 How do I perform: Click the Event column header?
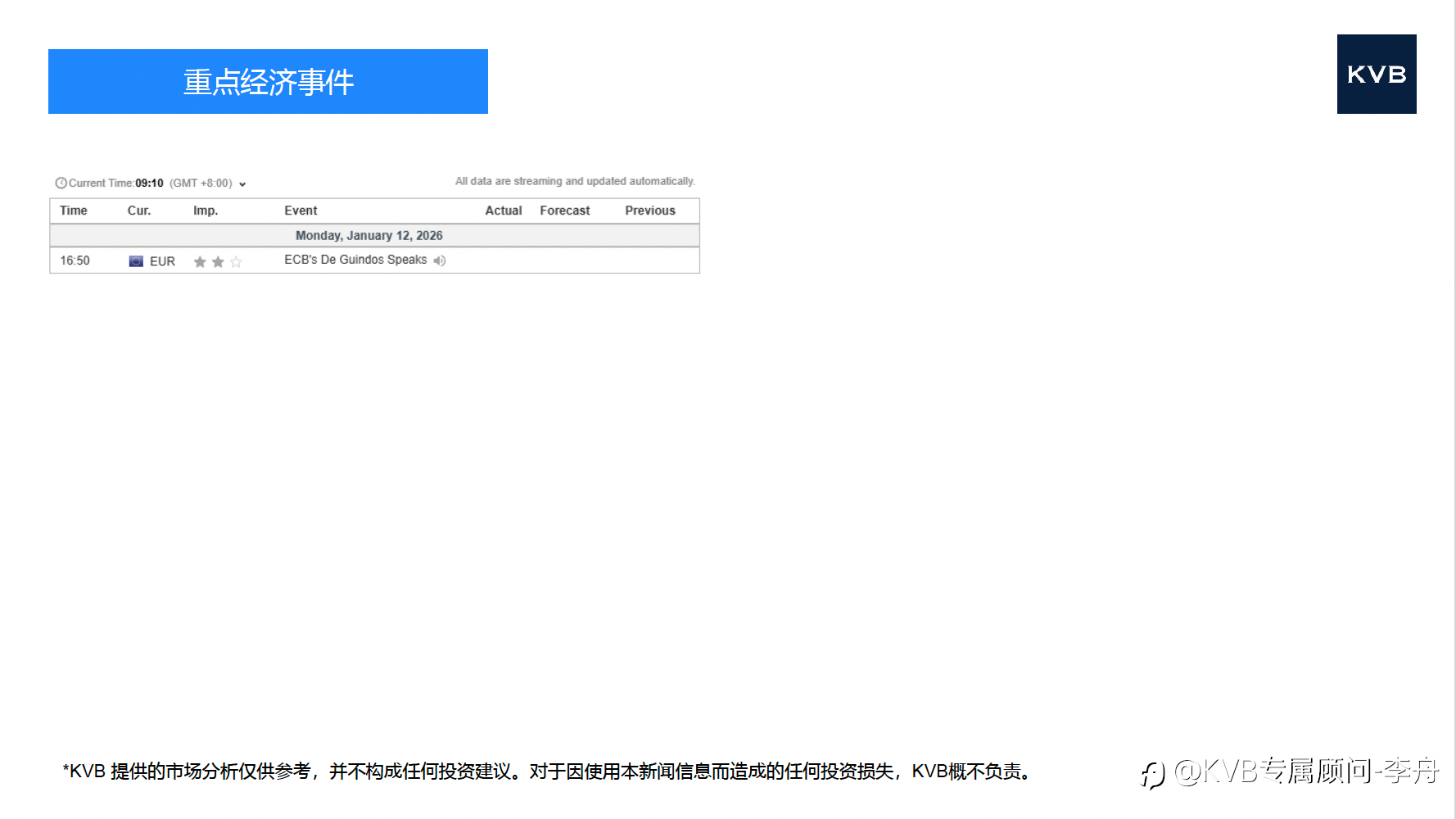(301, 210)
